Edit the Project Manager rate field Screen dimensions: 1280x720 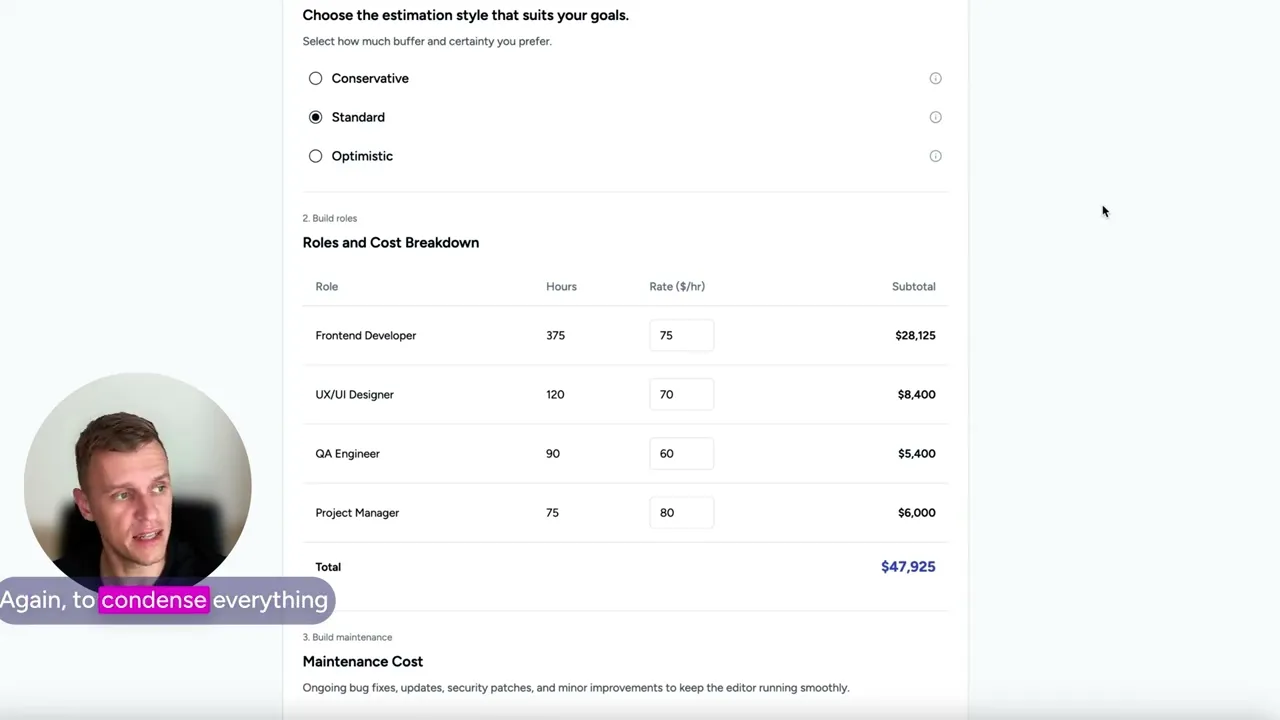[681, 512]
